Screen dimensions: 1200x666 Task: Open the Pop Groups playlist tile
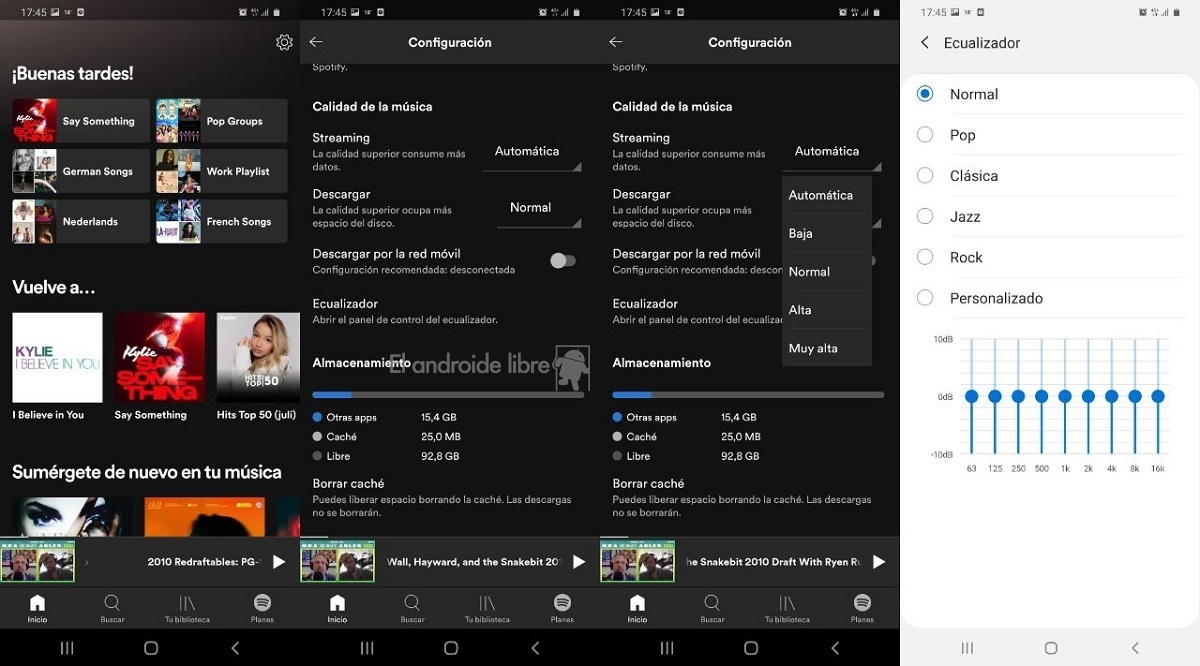(221, 121)
